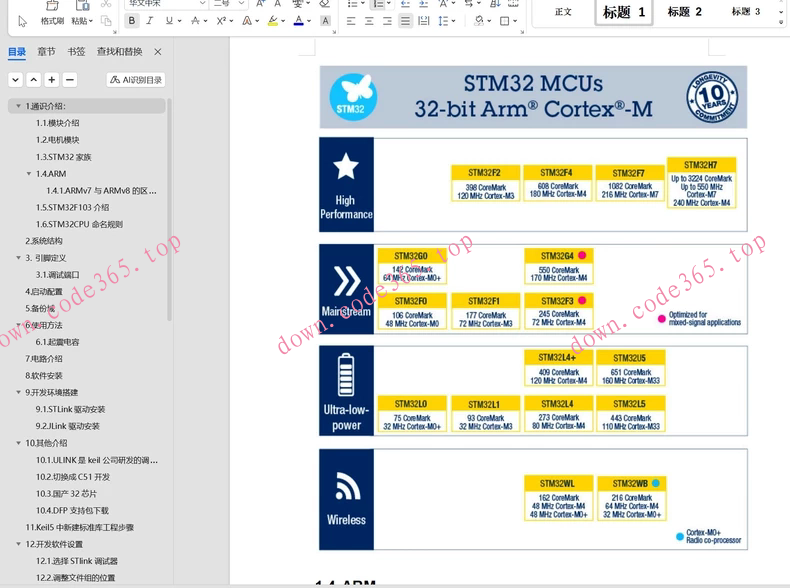The height and width of the screenshot is (588, 790).
Task: Click the text effects outlined A icon
Action: point(247,21)
